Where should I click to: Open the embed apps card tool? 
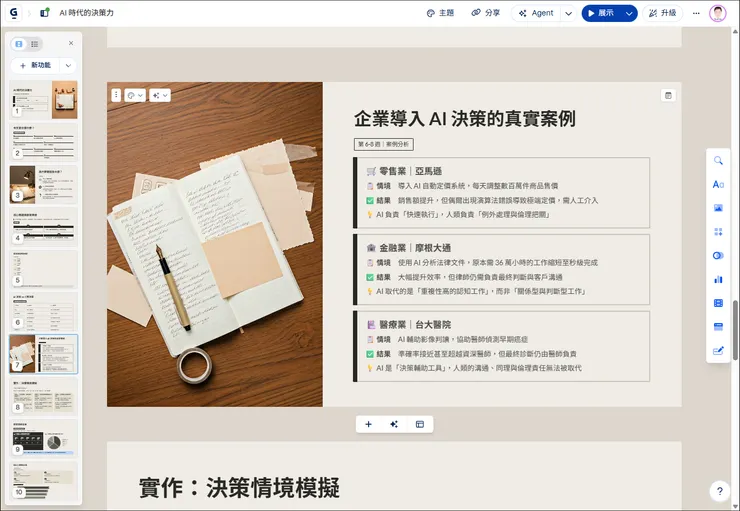pos(718,327)
